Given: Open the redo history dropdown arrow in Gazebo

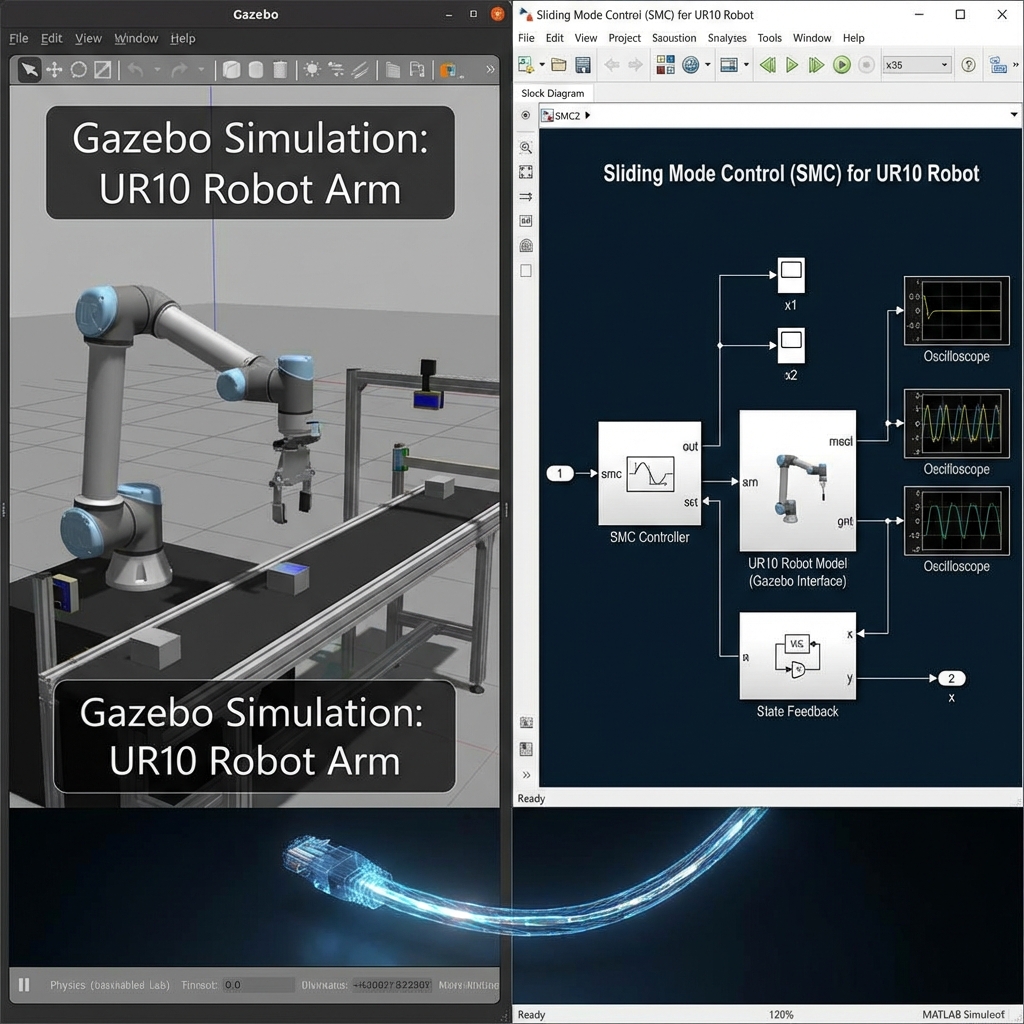Looking at the screenshot, I should tap(201, 69).
